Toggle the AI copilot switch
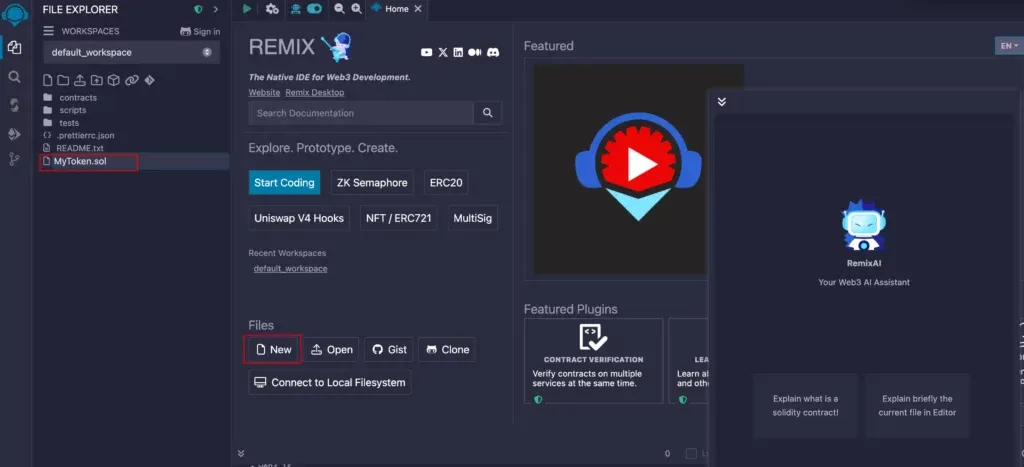 coord(315,9)
